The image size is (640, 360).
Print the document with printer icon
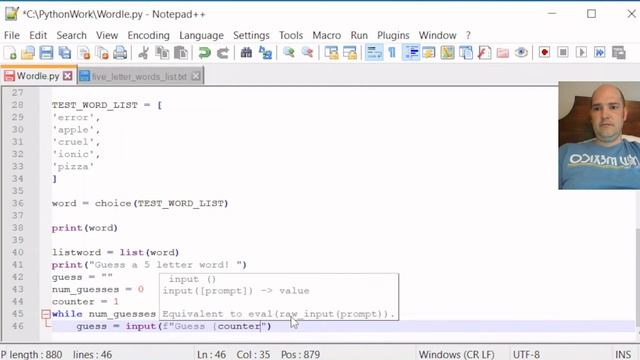coord(120,53)
